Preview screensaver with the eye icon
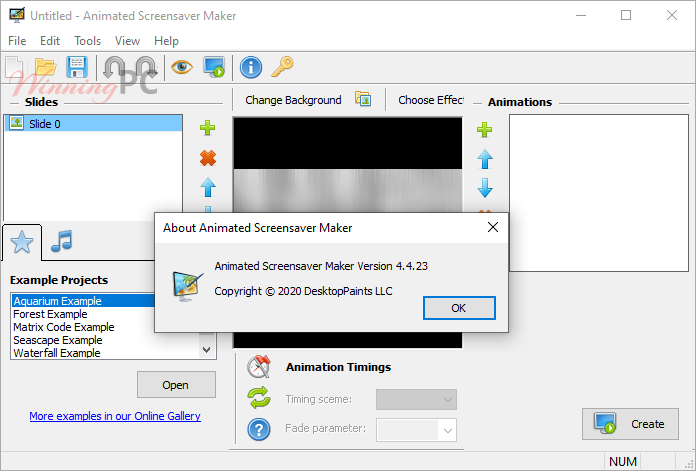696x471 pixels. pyautogui.click(x=182, y=67)
